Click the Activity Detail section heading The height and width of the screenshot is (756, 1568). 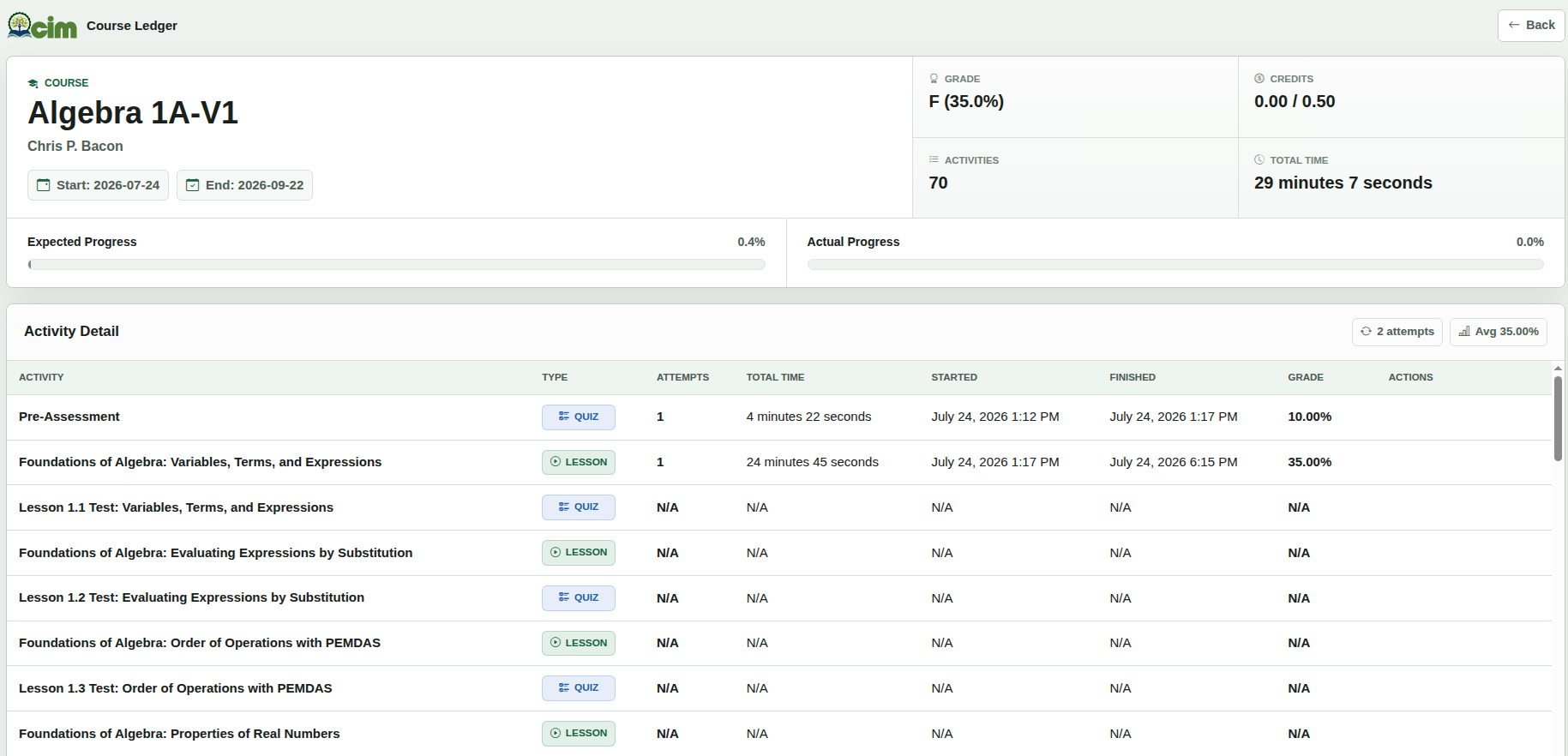coord(71,332)
